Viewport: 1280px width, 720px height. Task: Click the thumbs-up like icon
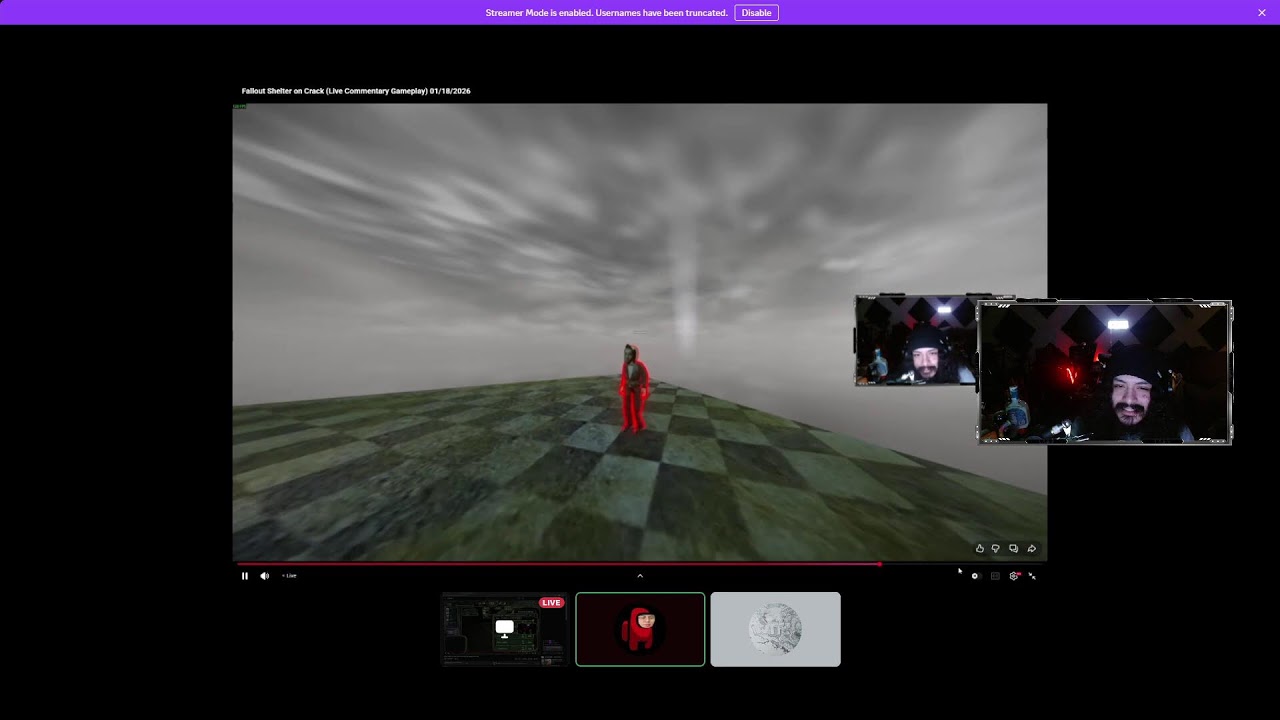tap(979, 548)
